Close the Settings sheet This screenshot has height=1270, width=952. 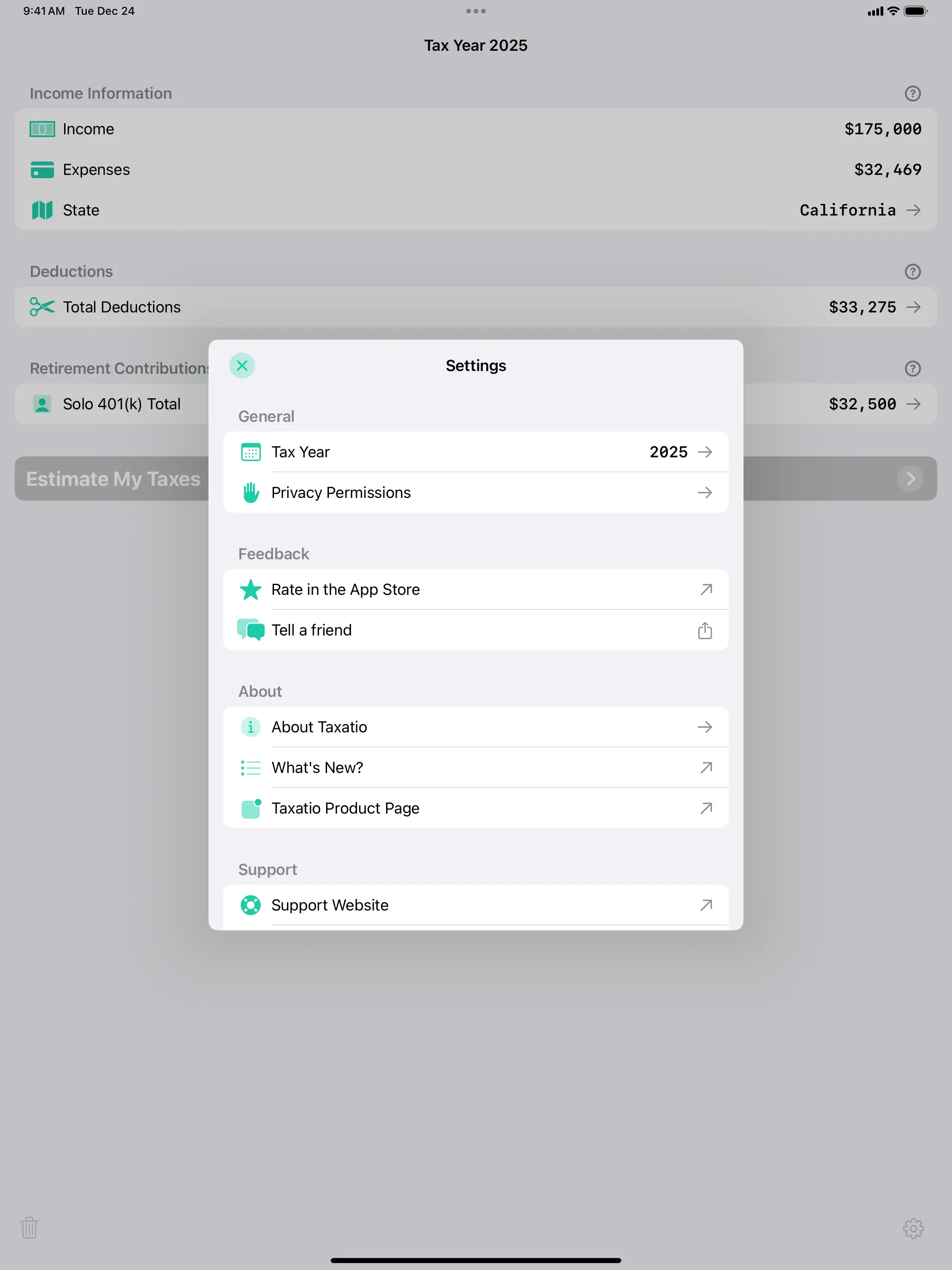242,366
